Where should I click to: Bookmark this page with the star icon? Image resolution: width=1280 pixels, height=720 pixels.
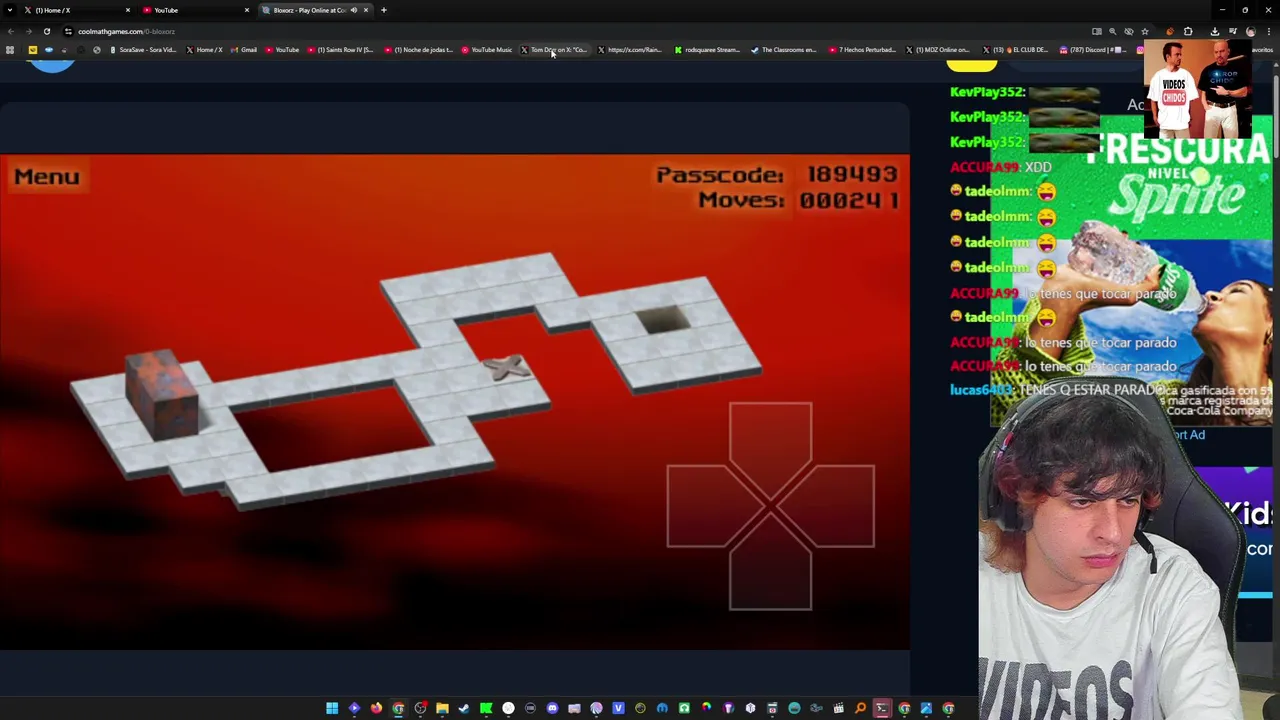[1145, 31]
